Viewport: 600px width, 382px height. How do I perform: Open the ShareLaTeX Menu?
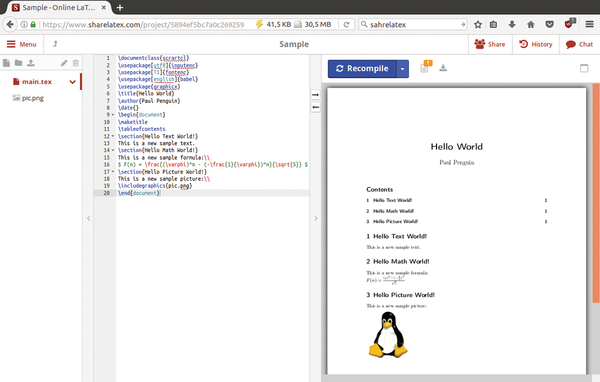(21, 44)
